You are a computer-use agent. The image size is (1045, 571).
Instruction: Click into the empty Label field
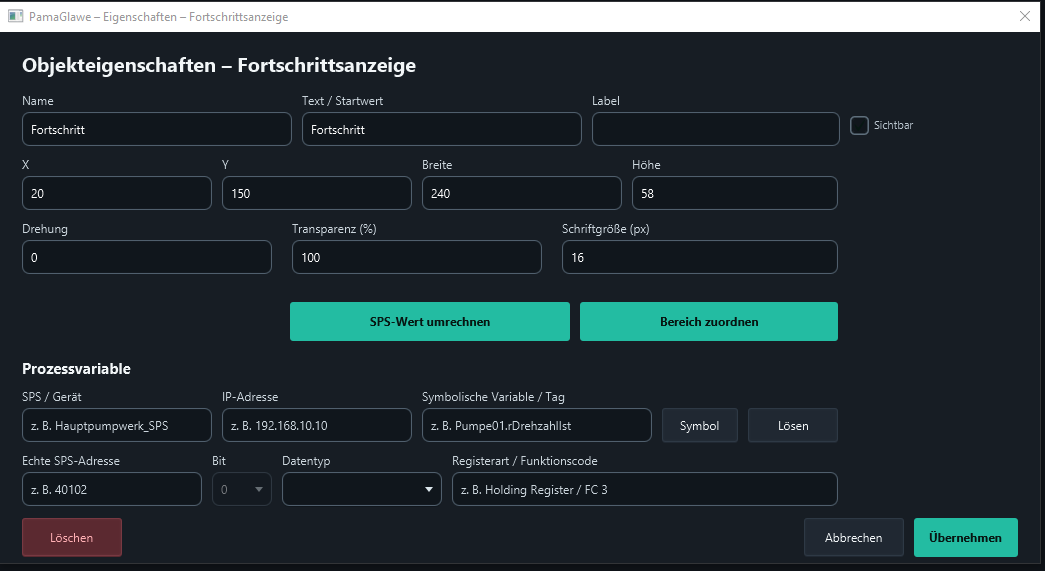[x=716, y=129]
